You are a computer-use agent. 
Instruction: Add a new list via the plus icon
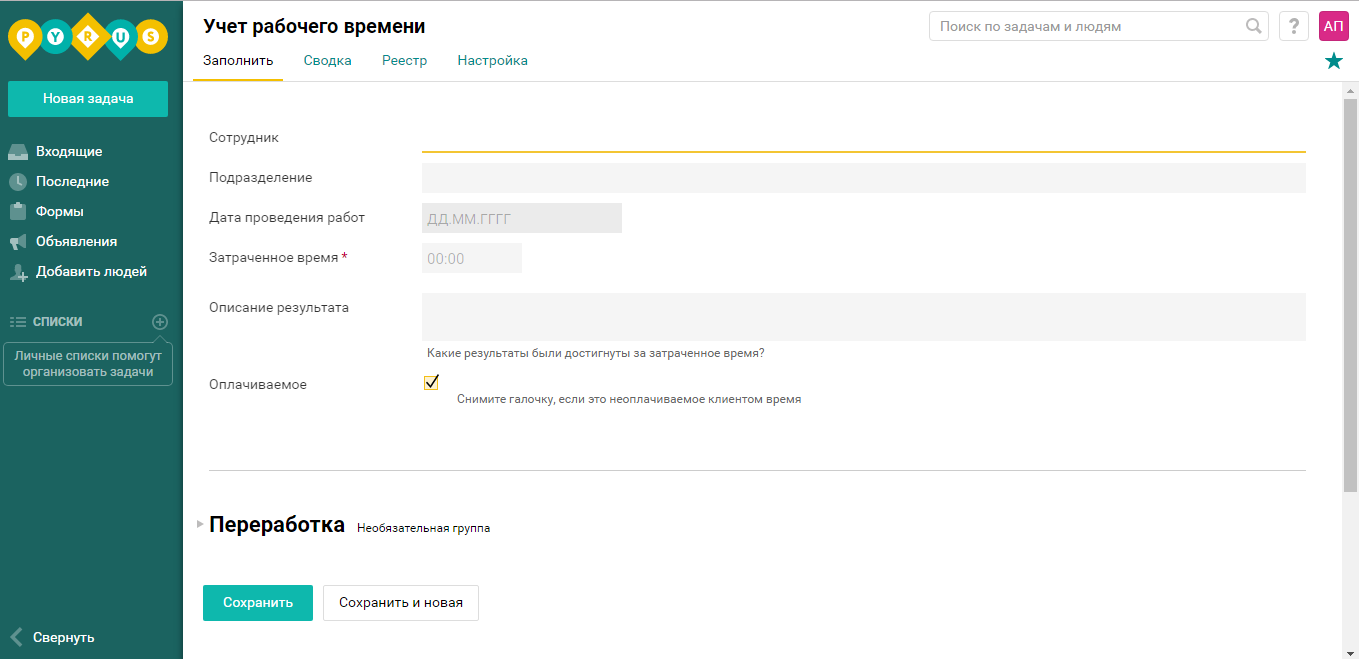coord(160,321)
